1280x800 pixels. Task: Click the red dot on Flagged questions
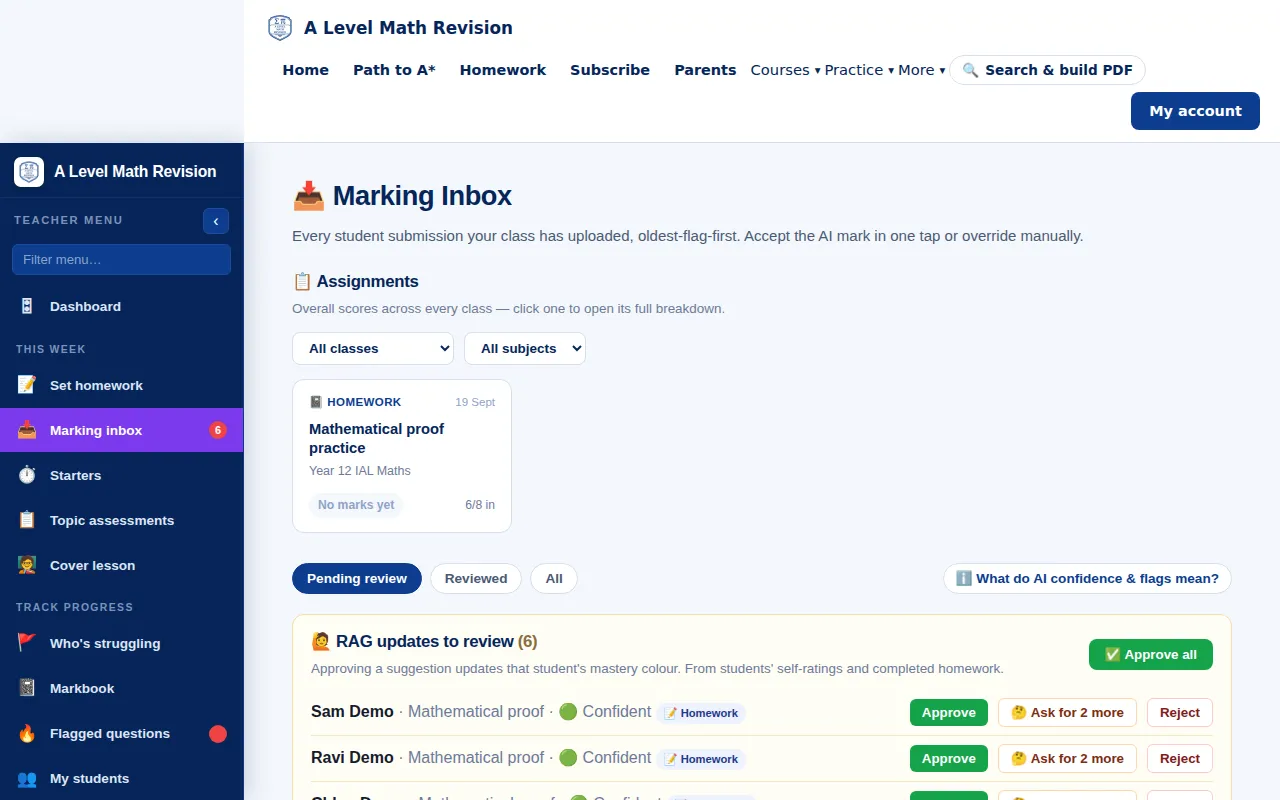click(x=218, y=734)
